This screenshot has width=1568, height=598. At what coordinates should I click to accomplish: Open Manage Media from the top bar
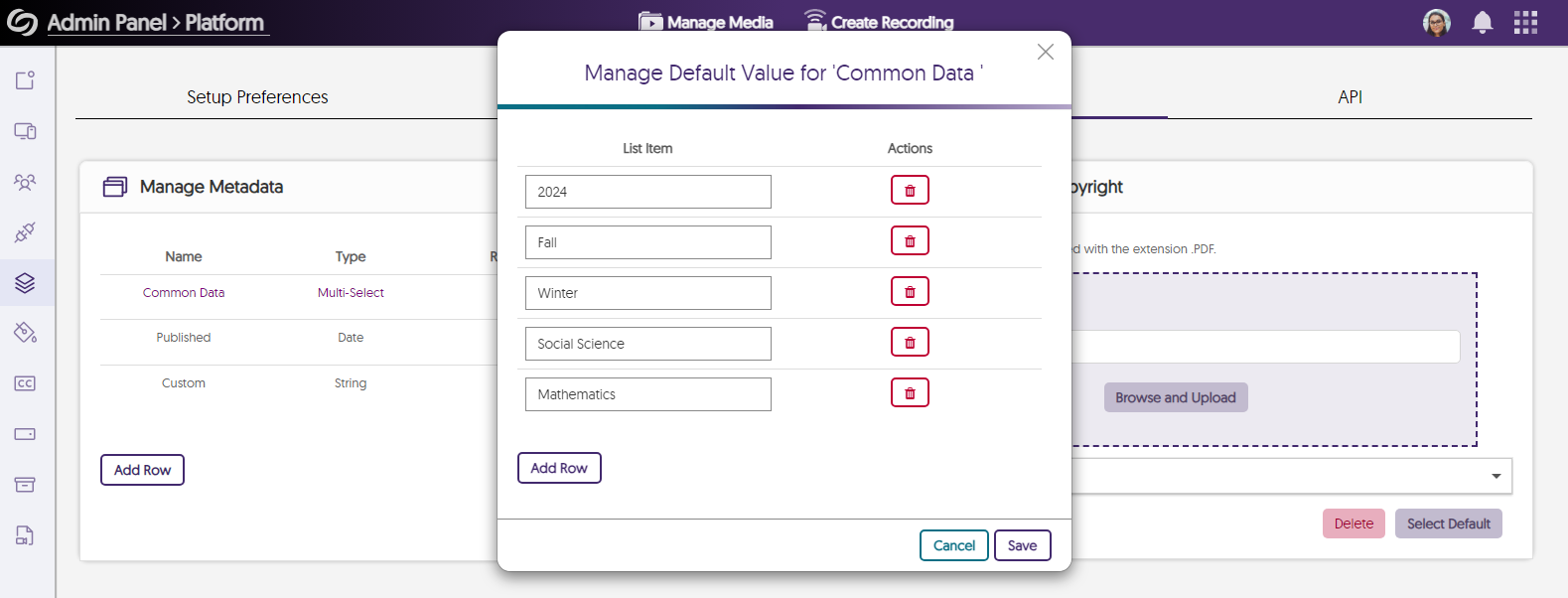(706, 21)
